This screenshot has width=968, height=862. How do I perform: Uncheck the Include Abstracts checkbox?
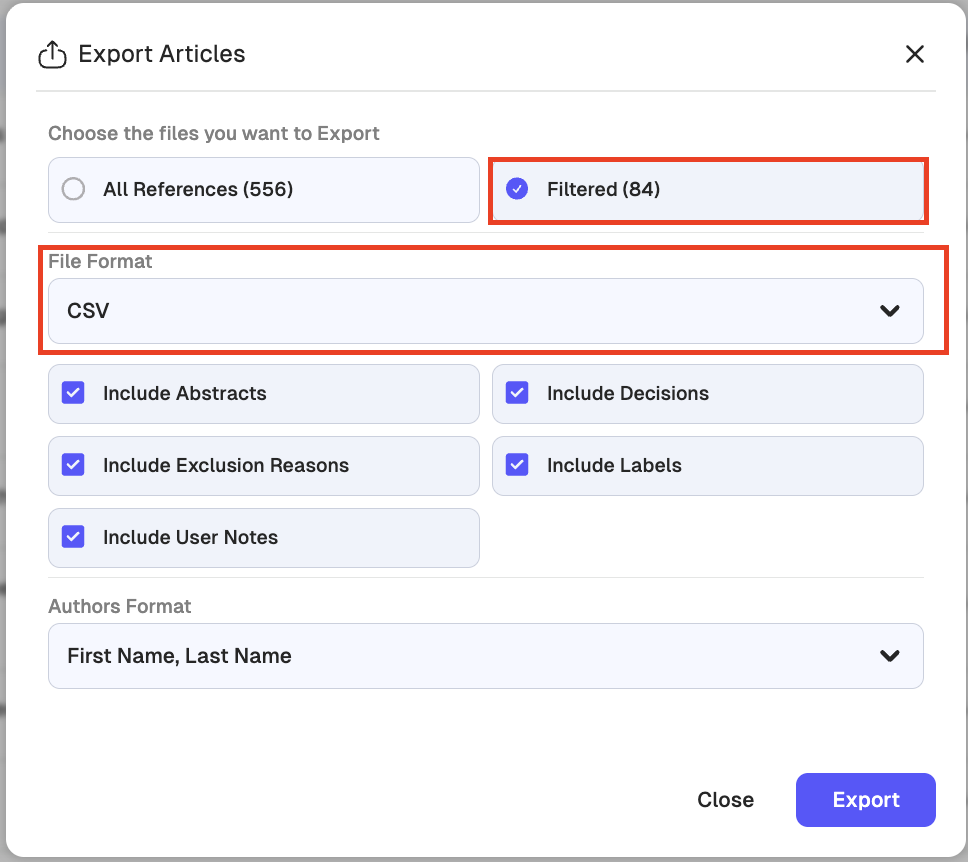(x=73, y=393)
